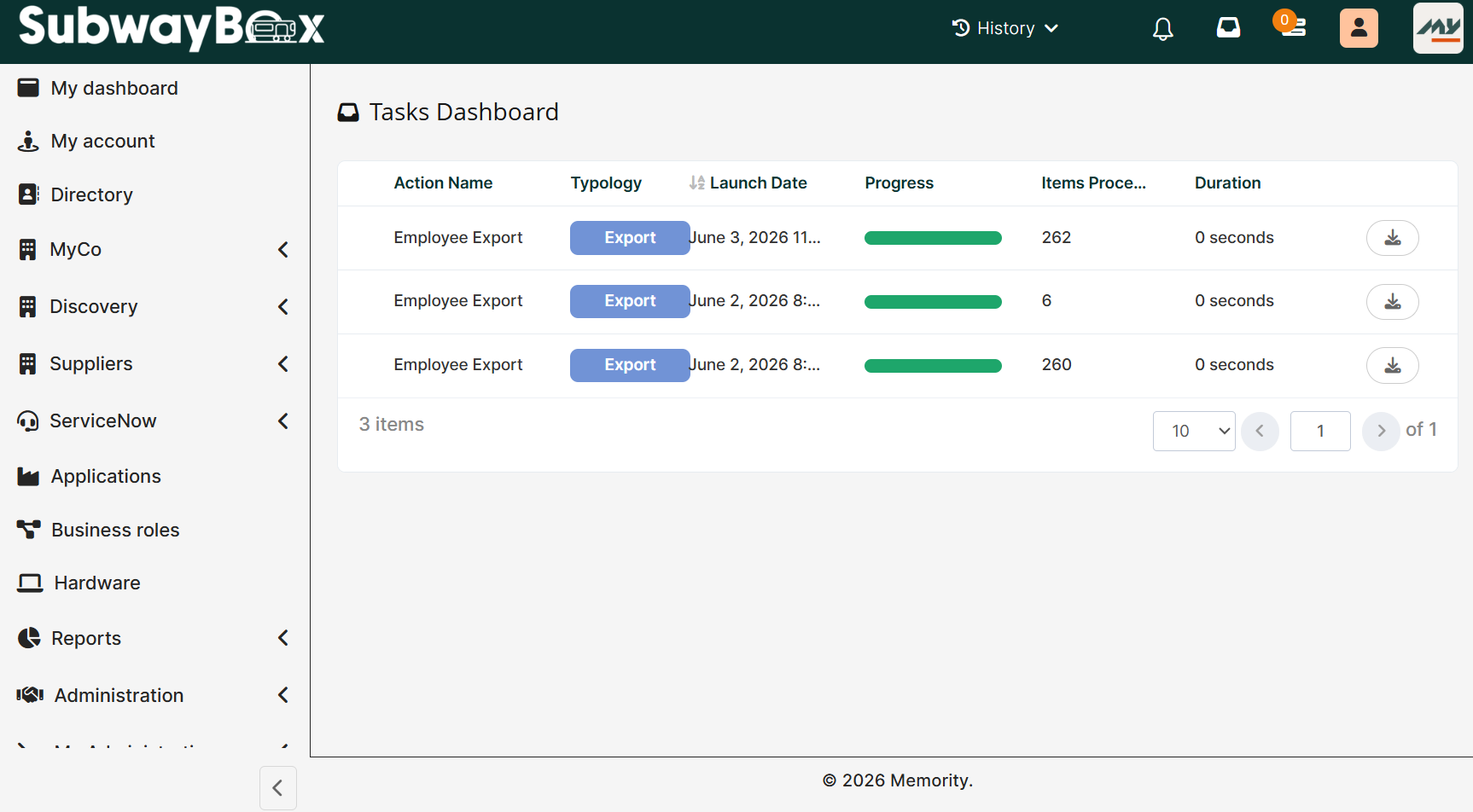1473x812 pixels.
Task: Click the Discovery building icon
Action: 28,306
